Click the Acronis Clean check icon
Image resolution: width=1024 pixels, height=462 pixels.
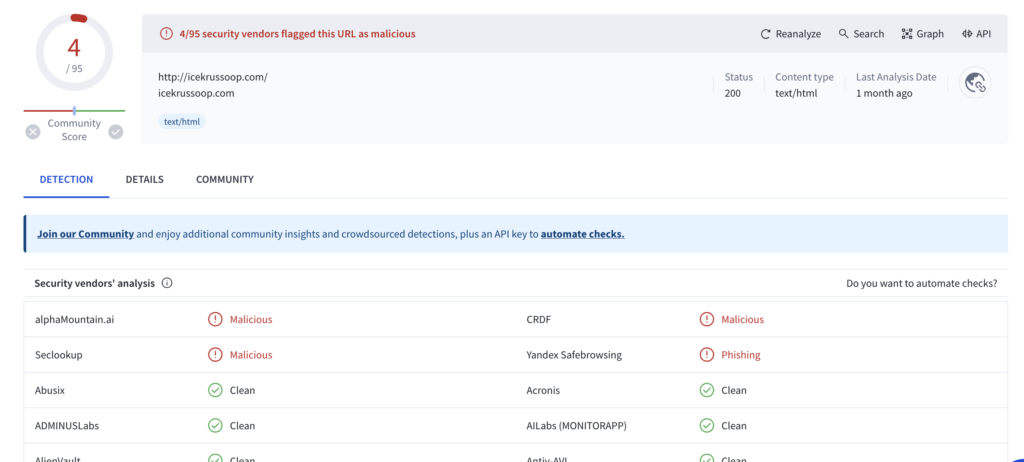coord(707,390)
